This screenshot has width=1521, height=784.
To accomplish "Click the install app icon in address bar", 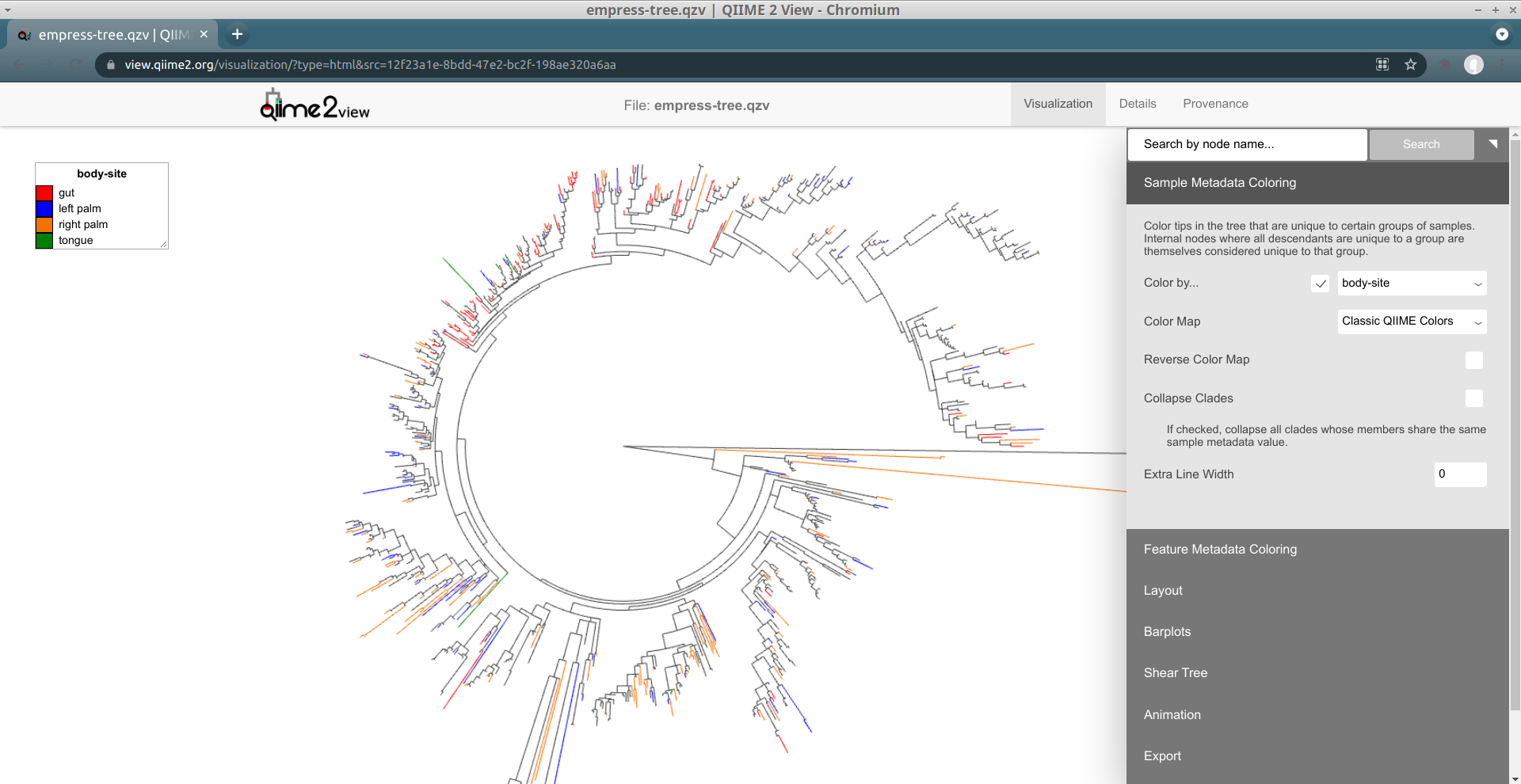I will (x=1382, y=65).
